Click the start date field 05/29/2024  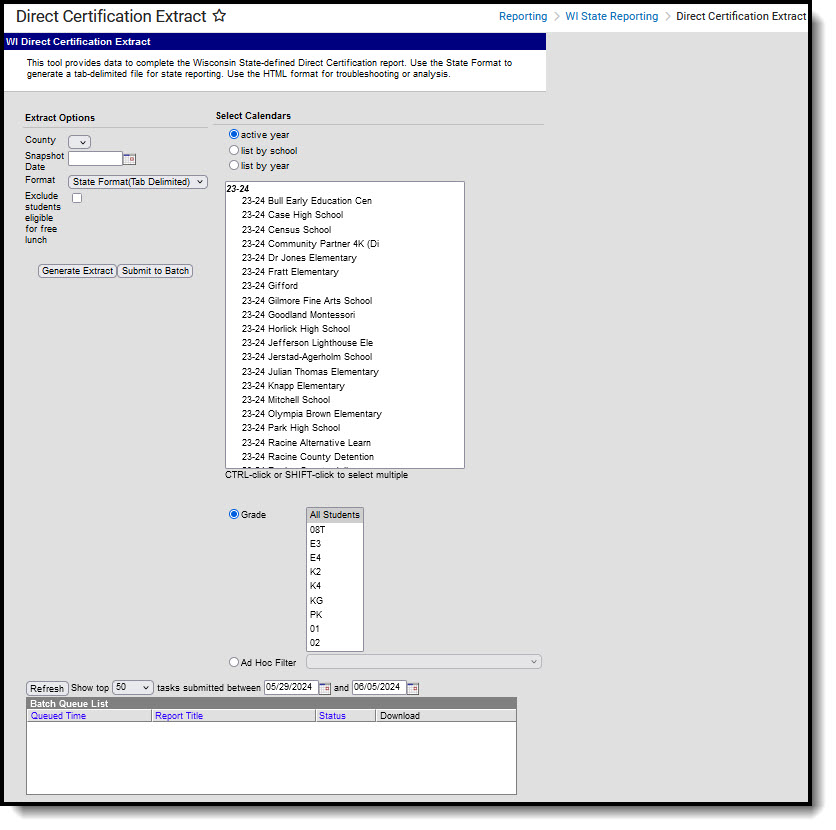(291, 687)
